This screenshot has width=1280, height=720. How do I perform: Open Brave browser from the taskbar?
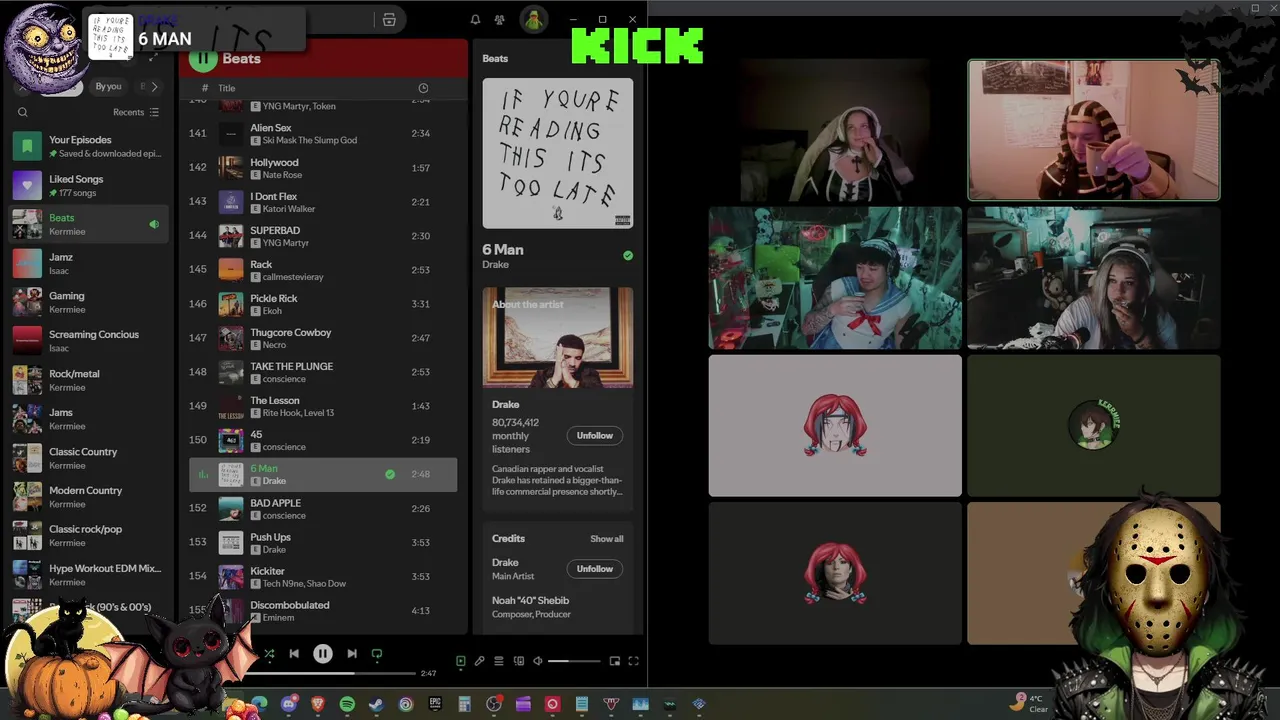pyautogui.click(x=318, y=704)
